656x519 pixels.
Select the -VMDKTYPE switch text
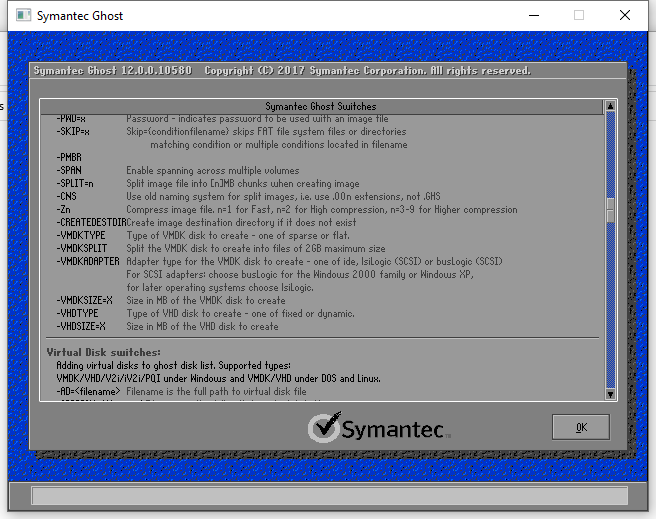(x=81, y=235)
